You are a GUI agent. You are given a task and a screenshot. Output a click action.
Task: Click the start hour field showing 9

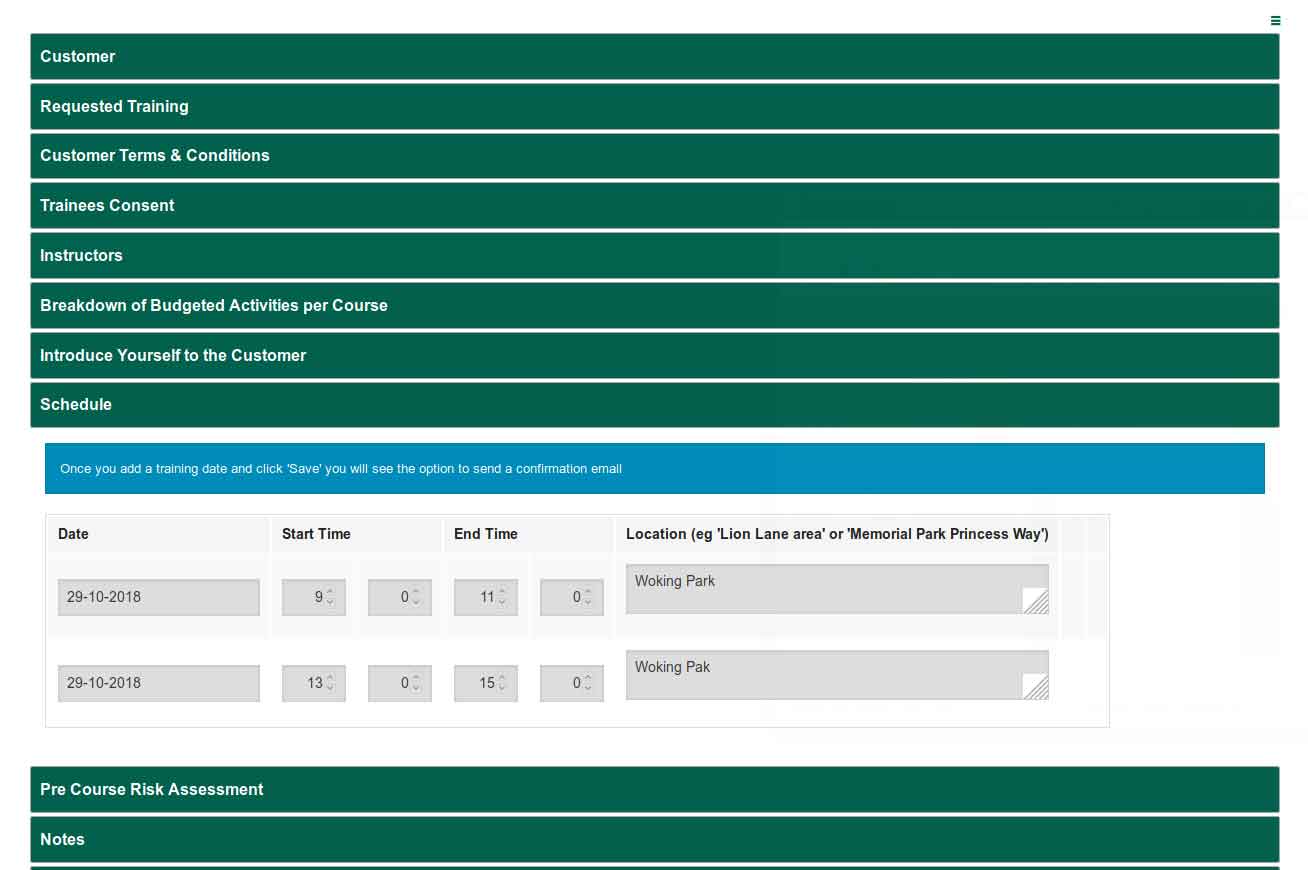click(x=314, y=597)
